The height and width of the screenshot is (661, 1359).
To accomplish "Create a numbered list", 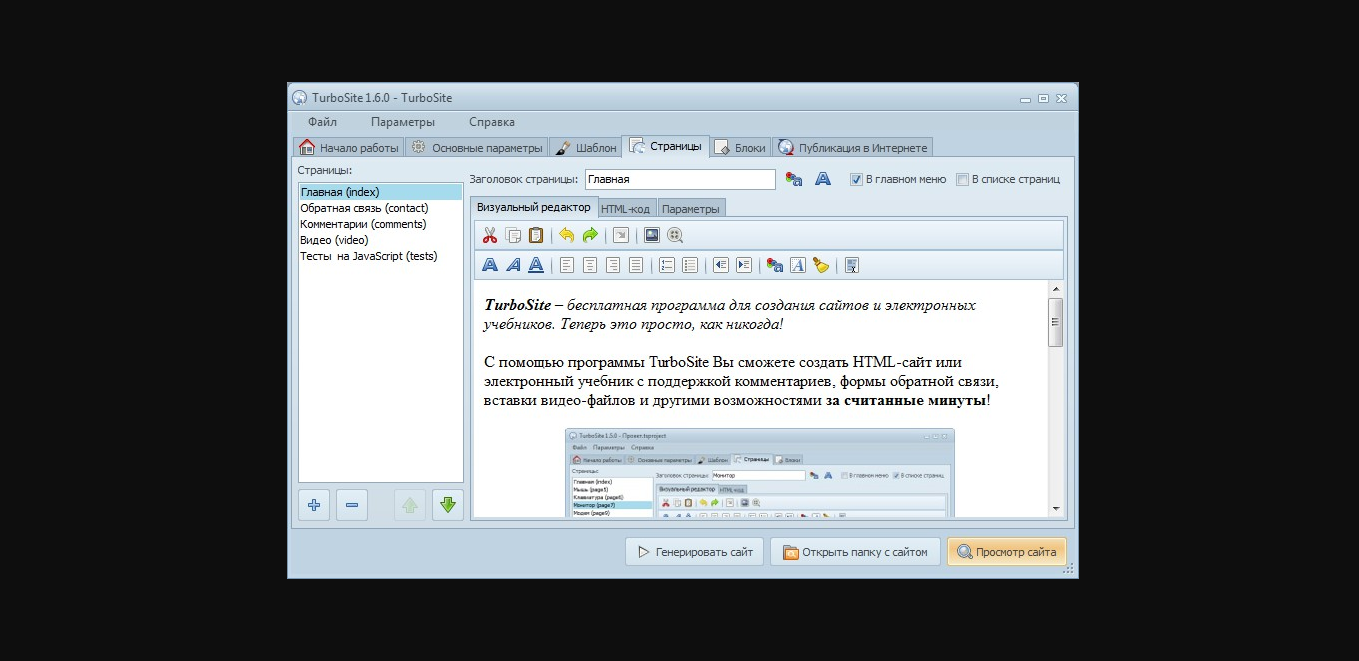I will tap(667, 265).
